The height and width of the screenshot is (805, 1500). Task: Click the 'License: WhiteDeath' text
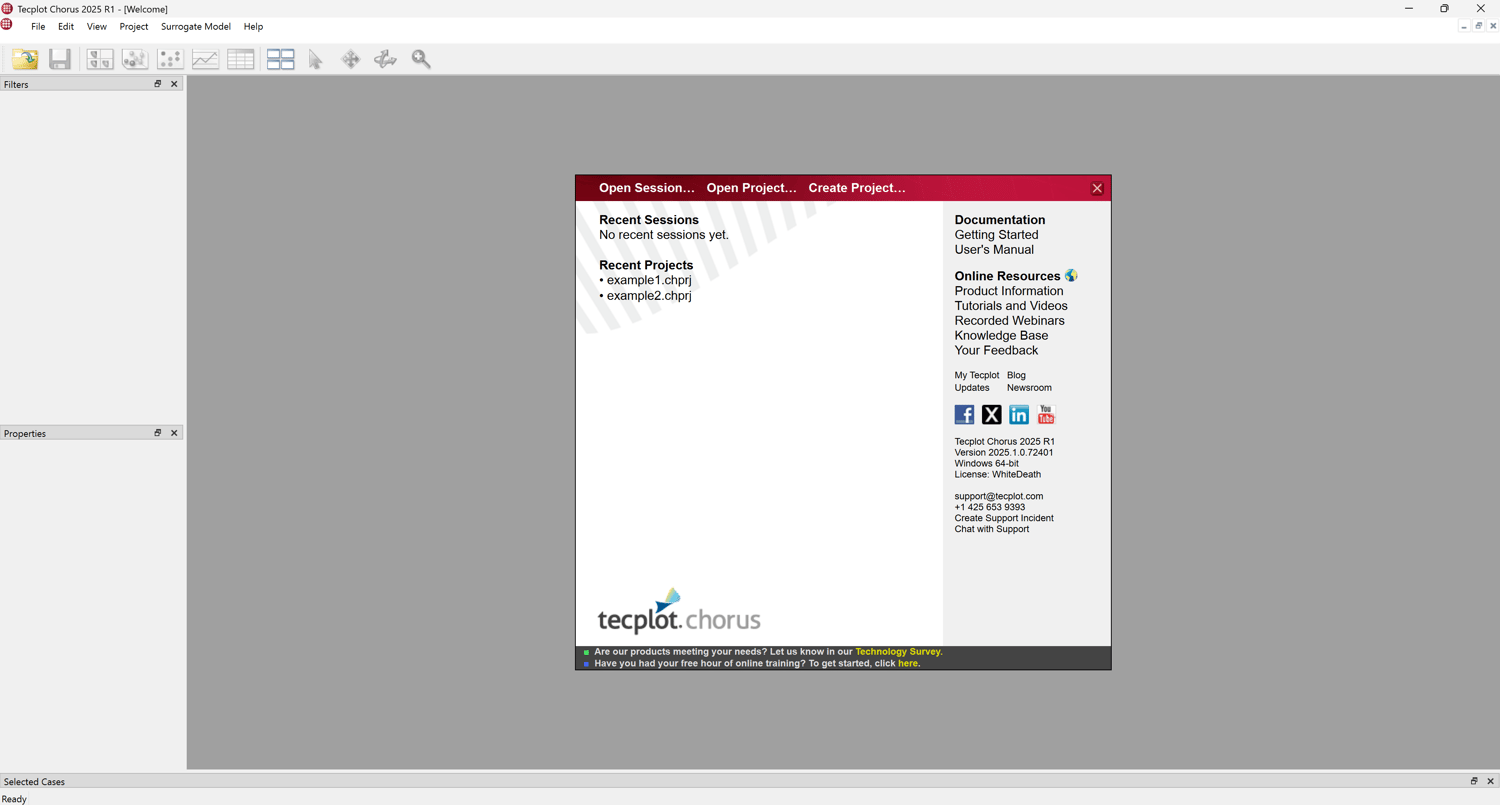998,475
